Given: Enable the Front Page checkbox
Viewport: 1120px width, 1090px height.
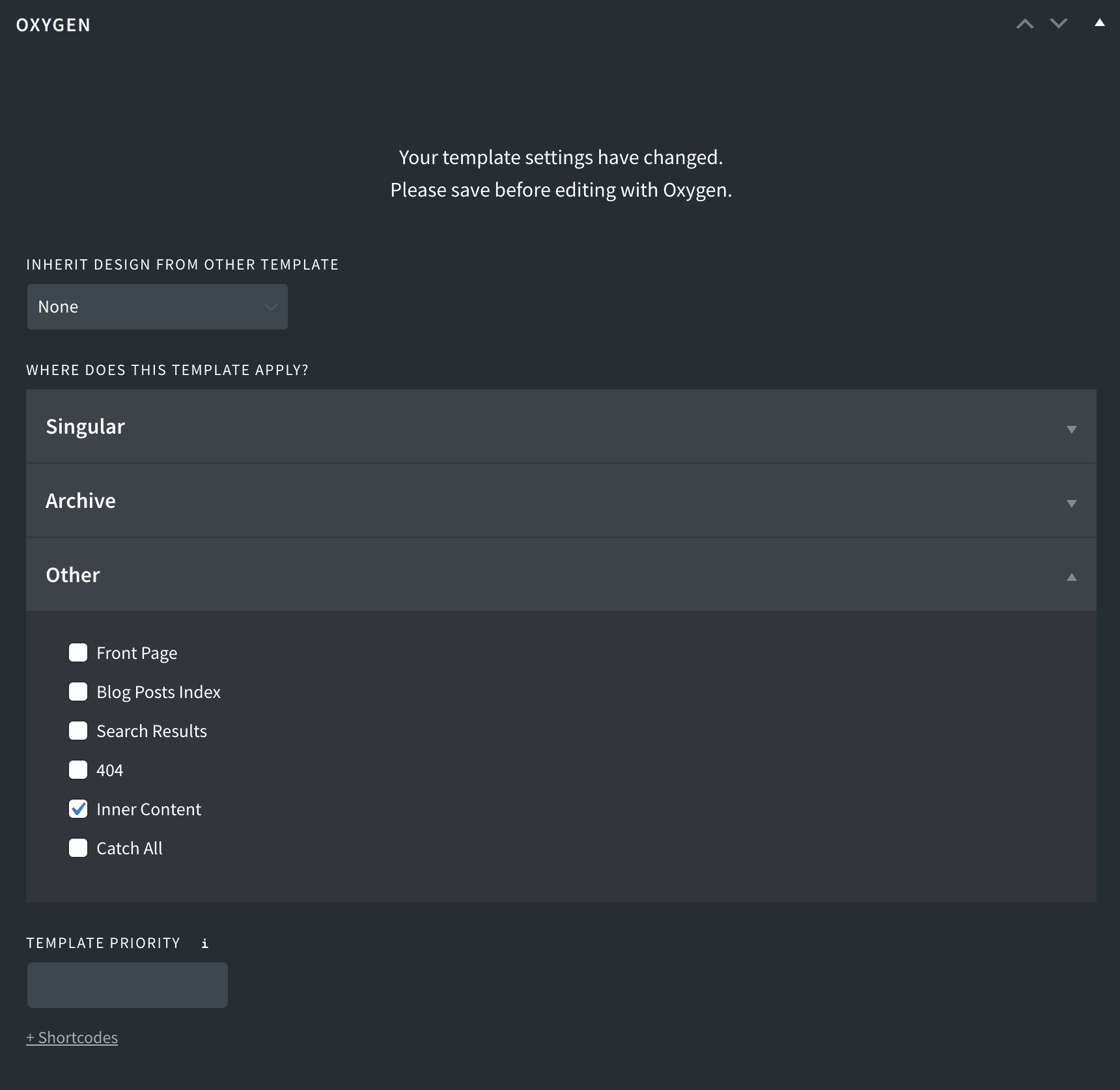Looking at the screenshot, I should 78,652.
